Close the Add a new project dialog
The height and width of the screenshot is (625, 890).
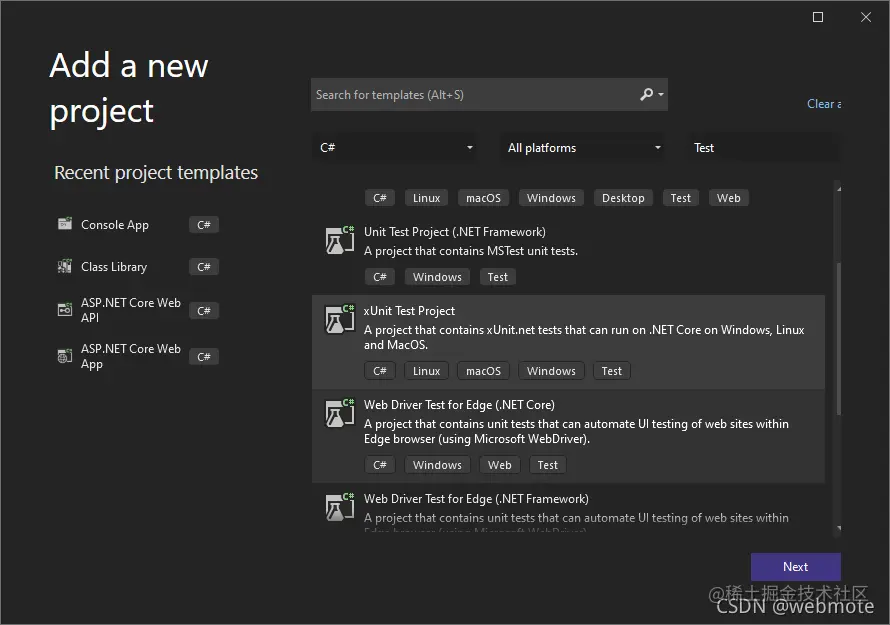tap(866, 17)
